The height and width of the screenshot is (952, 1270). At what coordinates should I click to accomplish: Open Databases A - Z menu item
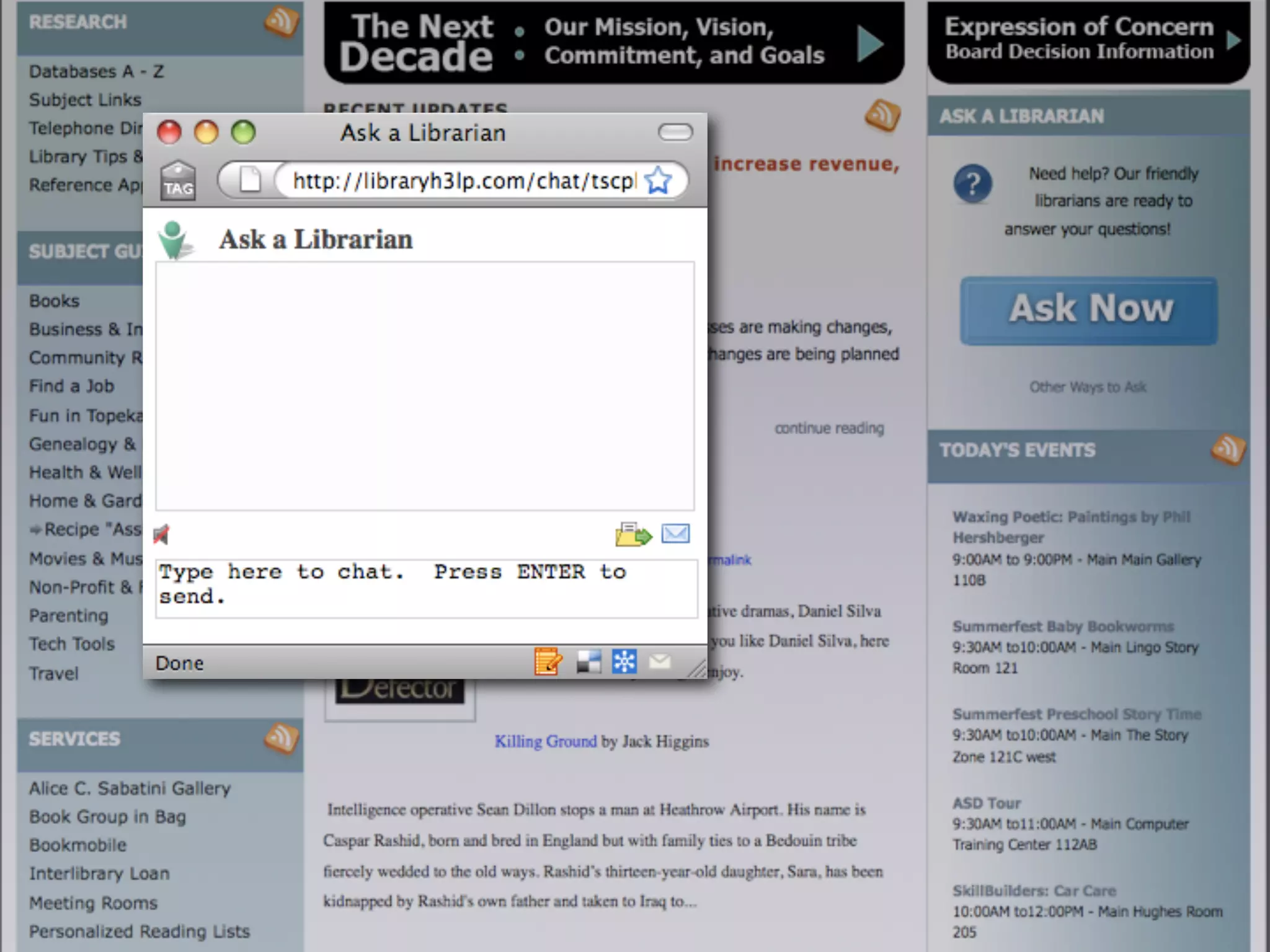(97, 71)
